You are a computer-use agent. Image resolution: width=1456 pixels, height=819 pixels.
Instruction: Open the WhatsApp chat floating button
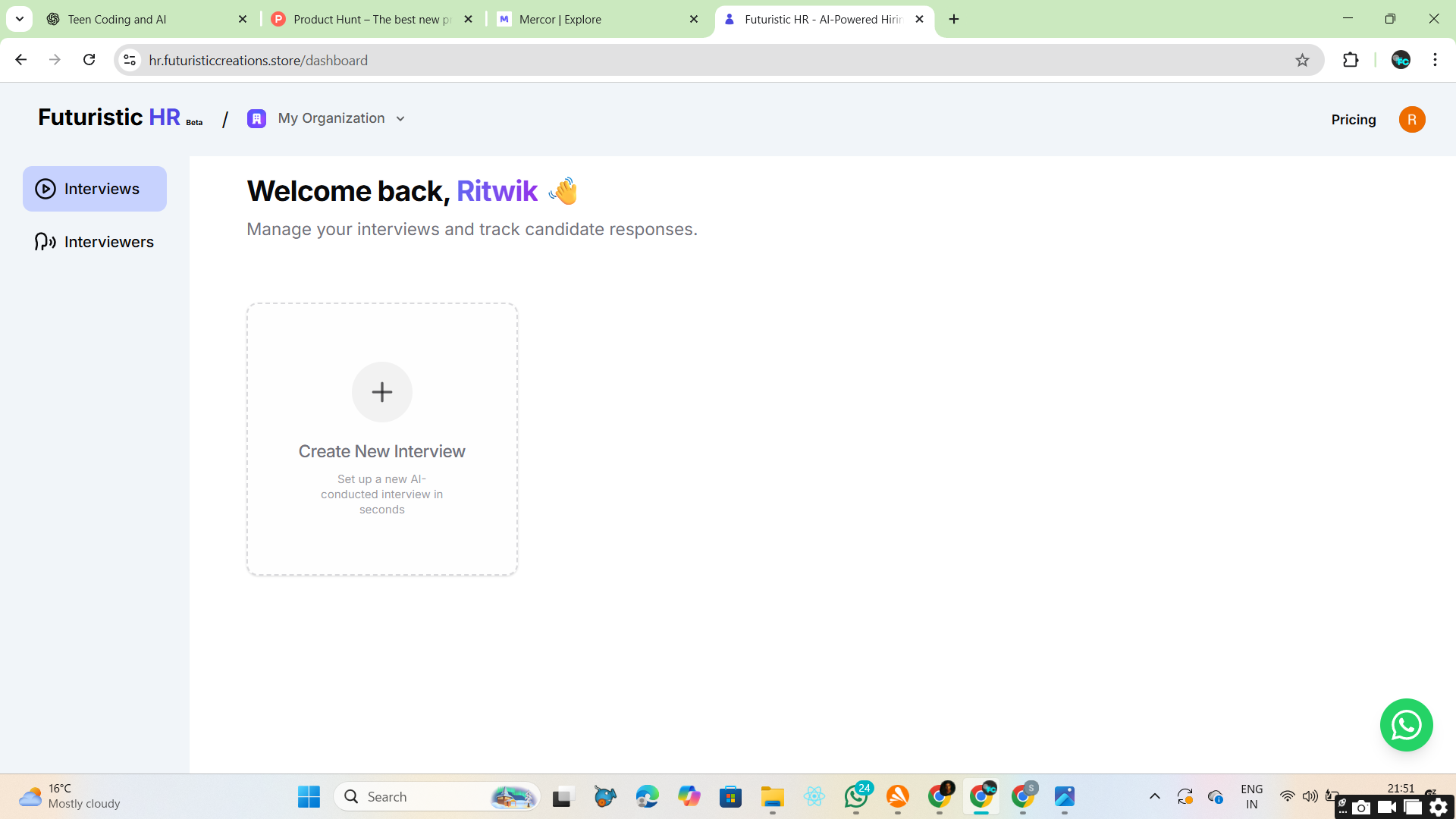click(x=1406, y=725)
